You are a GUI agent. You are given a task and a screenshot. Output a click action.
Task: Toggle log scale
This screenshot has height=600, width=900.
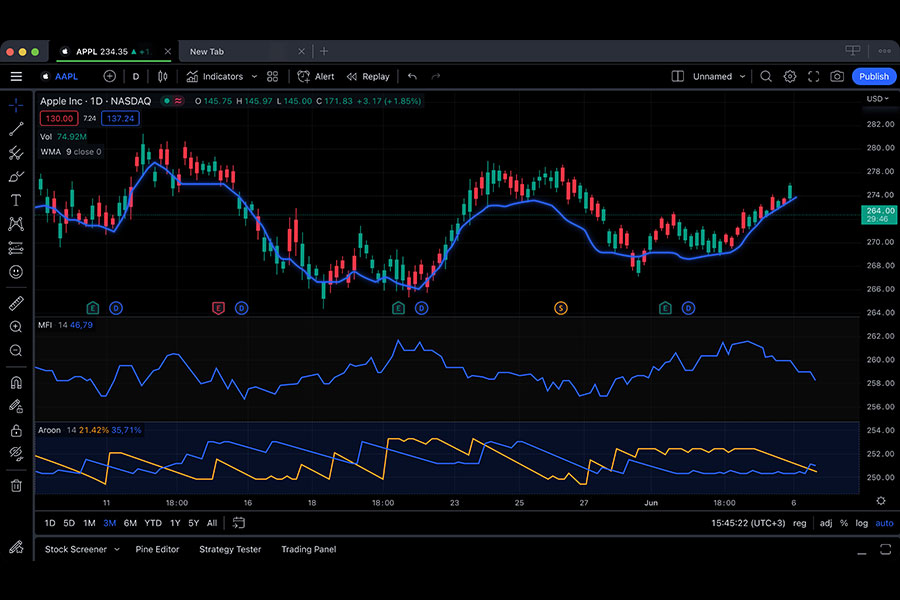[862, 523]
